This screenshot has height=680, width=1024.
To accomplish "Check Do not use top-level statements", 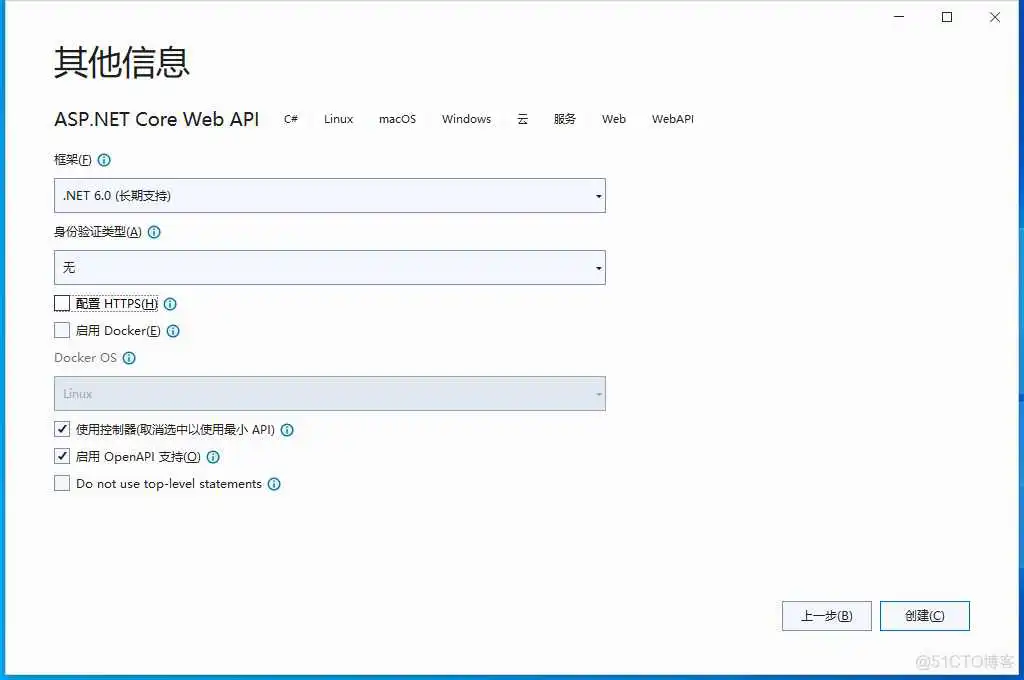I will (61, 483).
